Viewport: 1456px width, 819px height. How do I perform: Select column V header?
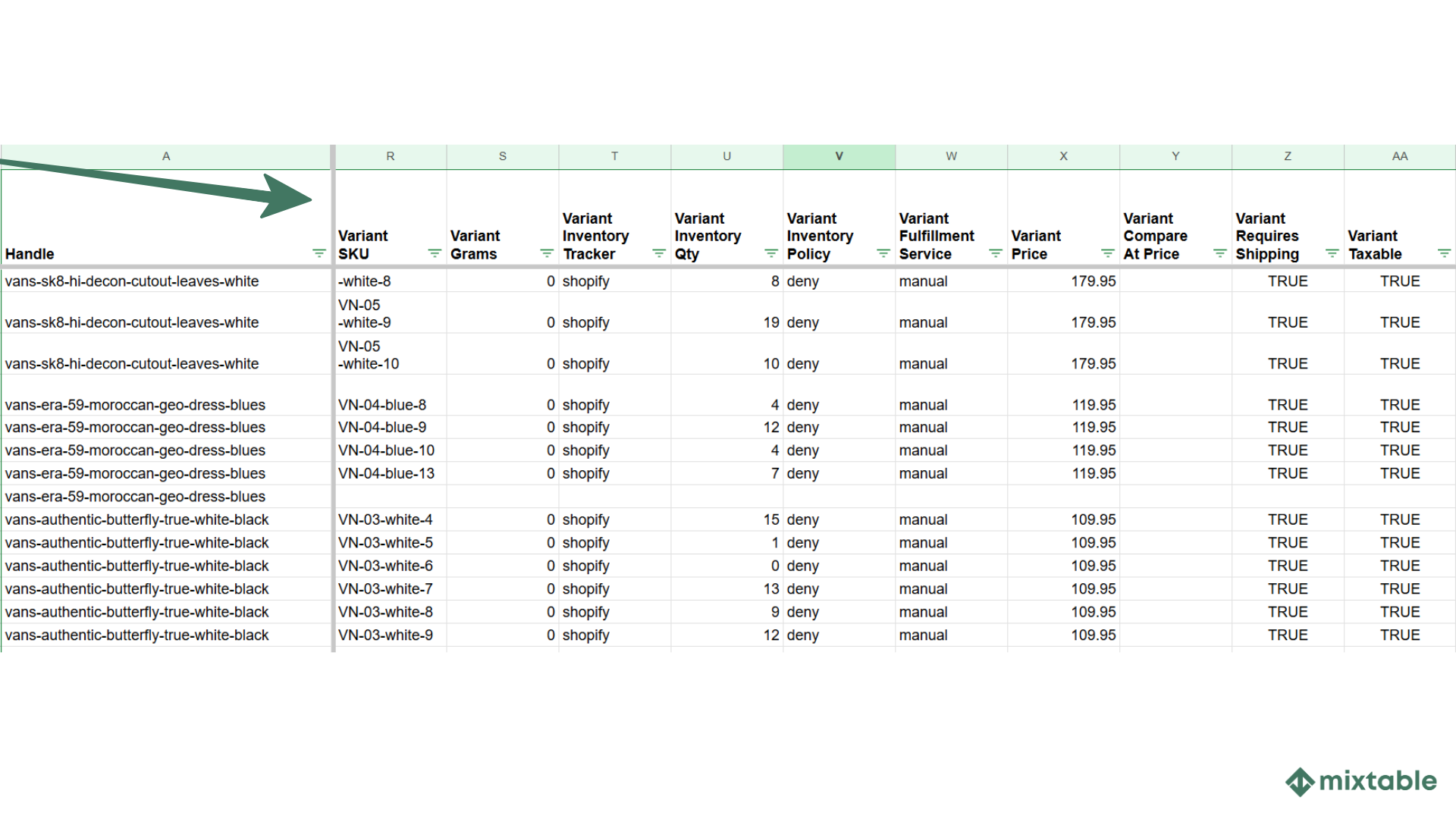coord(839,156)
